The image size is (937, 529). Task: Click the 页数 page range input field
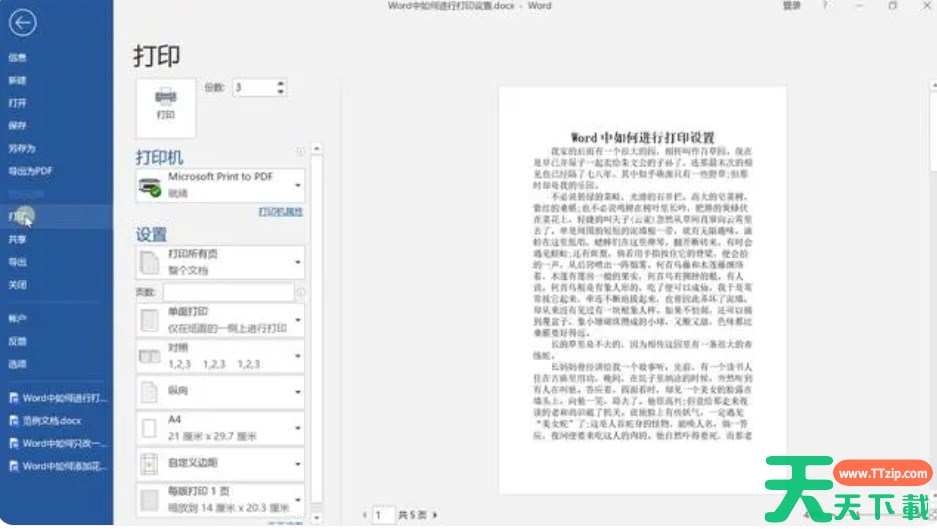click(228, 292)
